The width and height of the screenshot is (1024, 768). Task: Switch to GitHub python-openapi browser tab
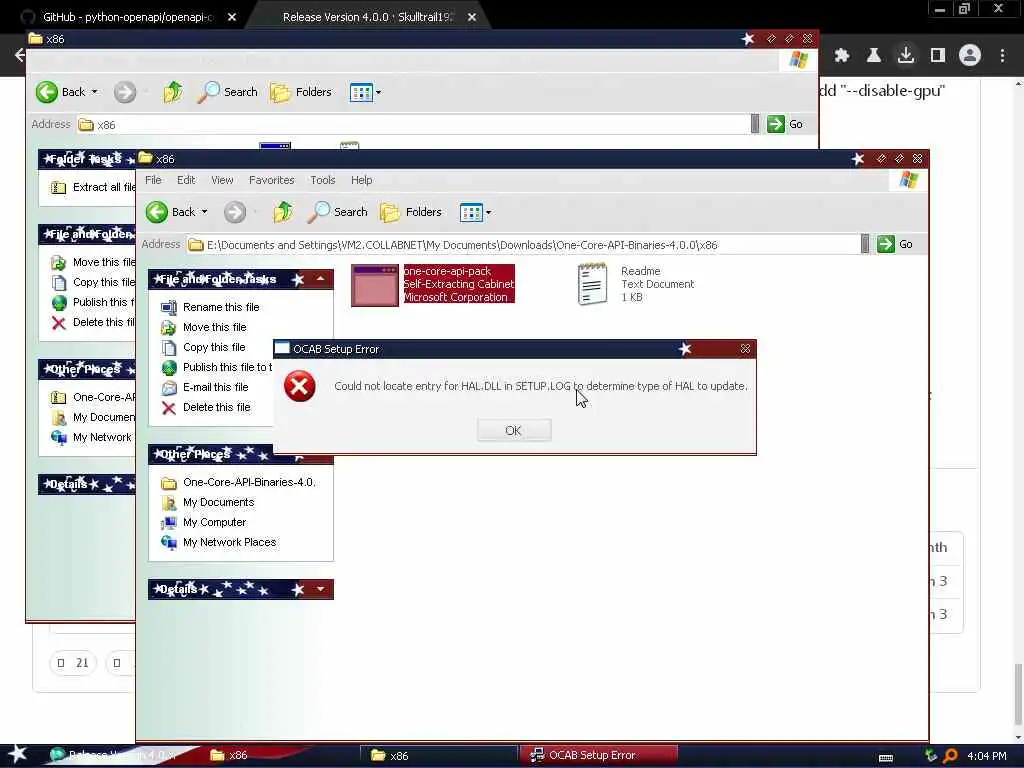pos(127,17)
